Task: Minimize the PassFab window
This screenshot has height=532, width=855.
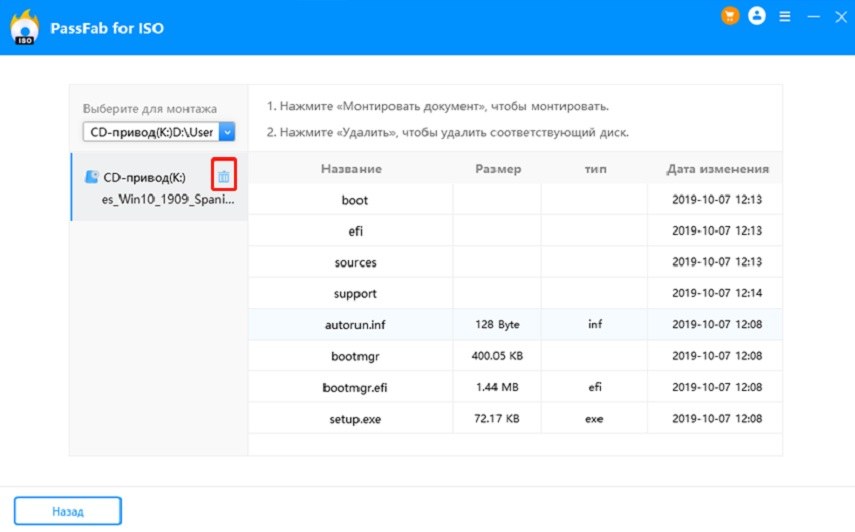Action: 814,16
